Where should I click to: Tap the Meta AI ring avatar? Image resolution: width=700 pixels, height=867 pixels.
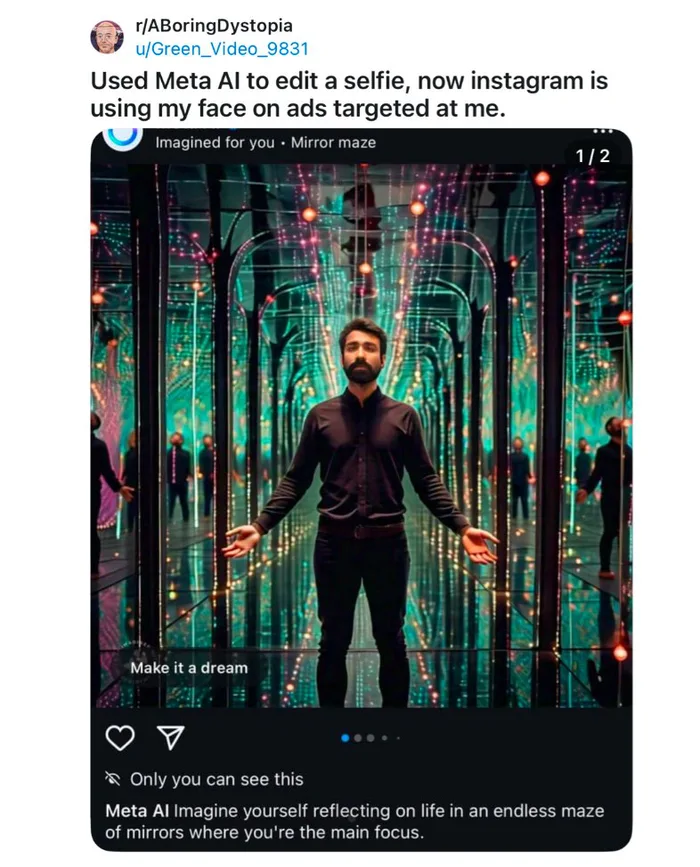(x=123, y=138)
